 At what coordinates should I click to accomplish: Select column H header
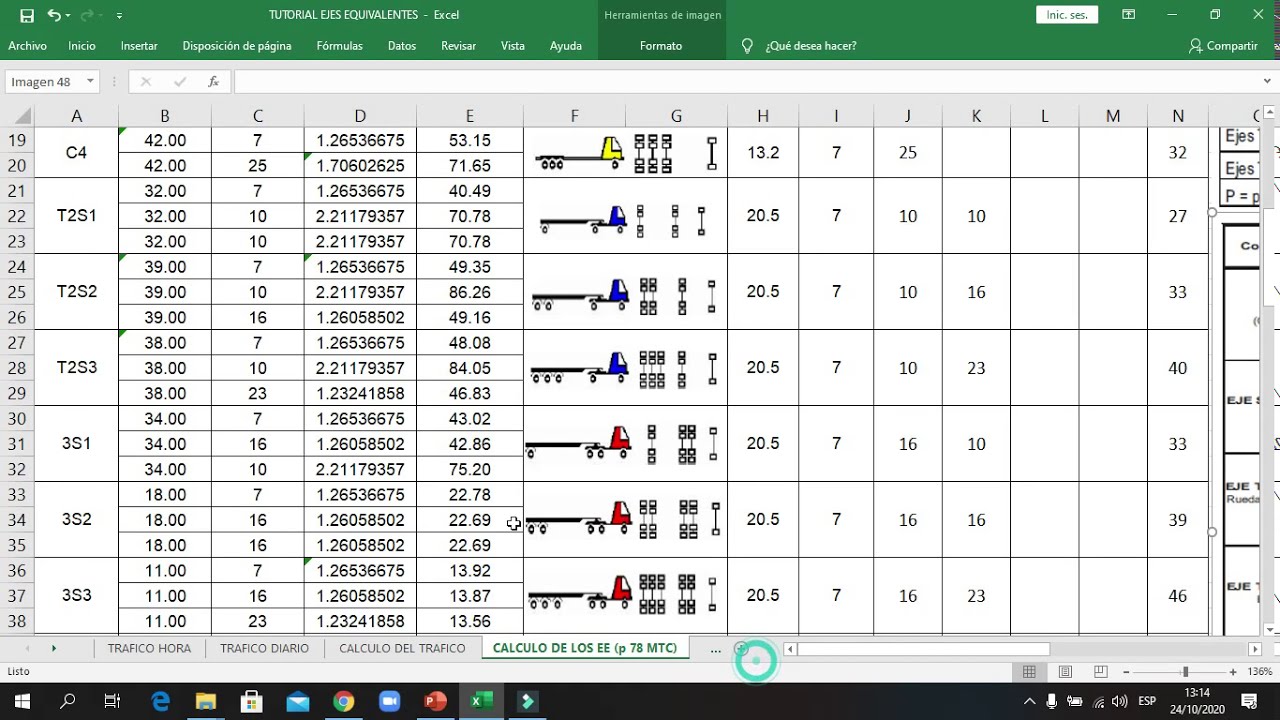(x=763, y=116)
